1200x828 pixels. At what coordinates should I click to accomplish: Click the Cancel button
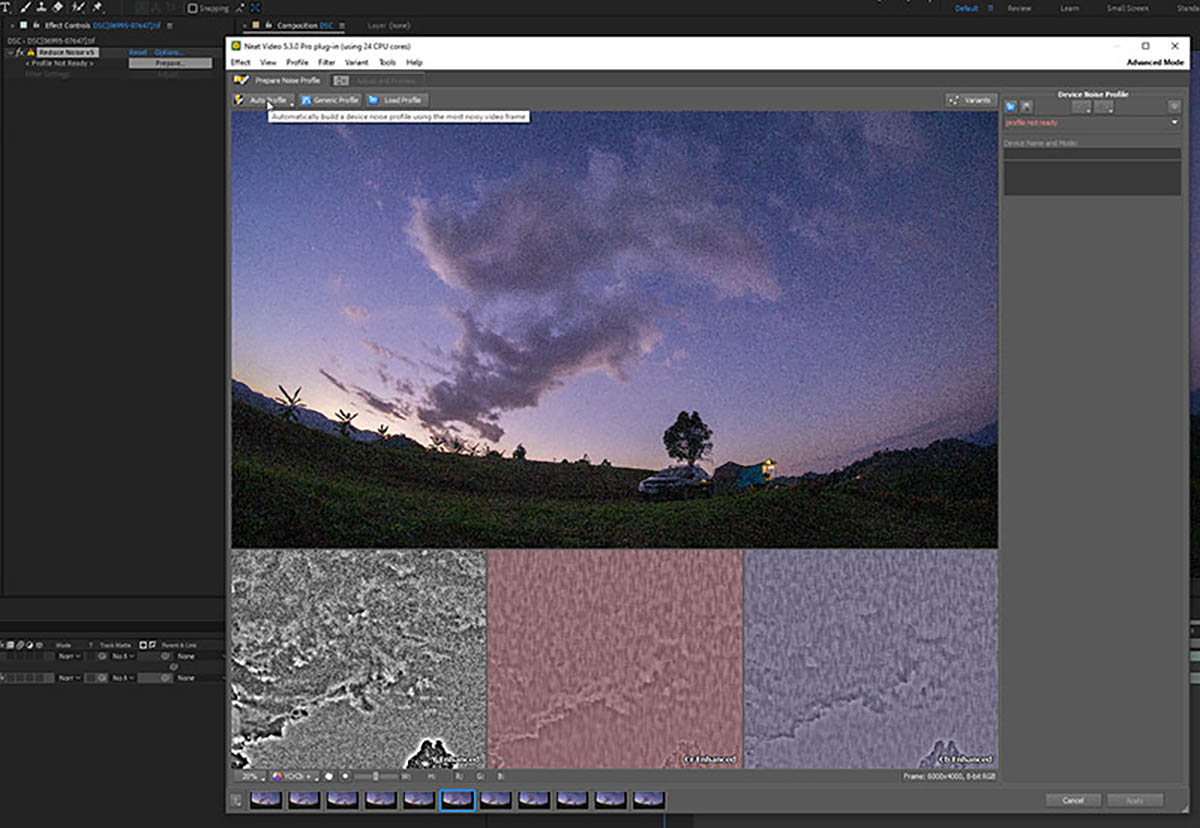click(1073, 800)
